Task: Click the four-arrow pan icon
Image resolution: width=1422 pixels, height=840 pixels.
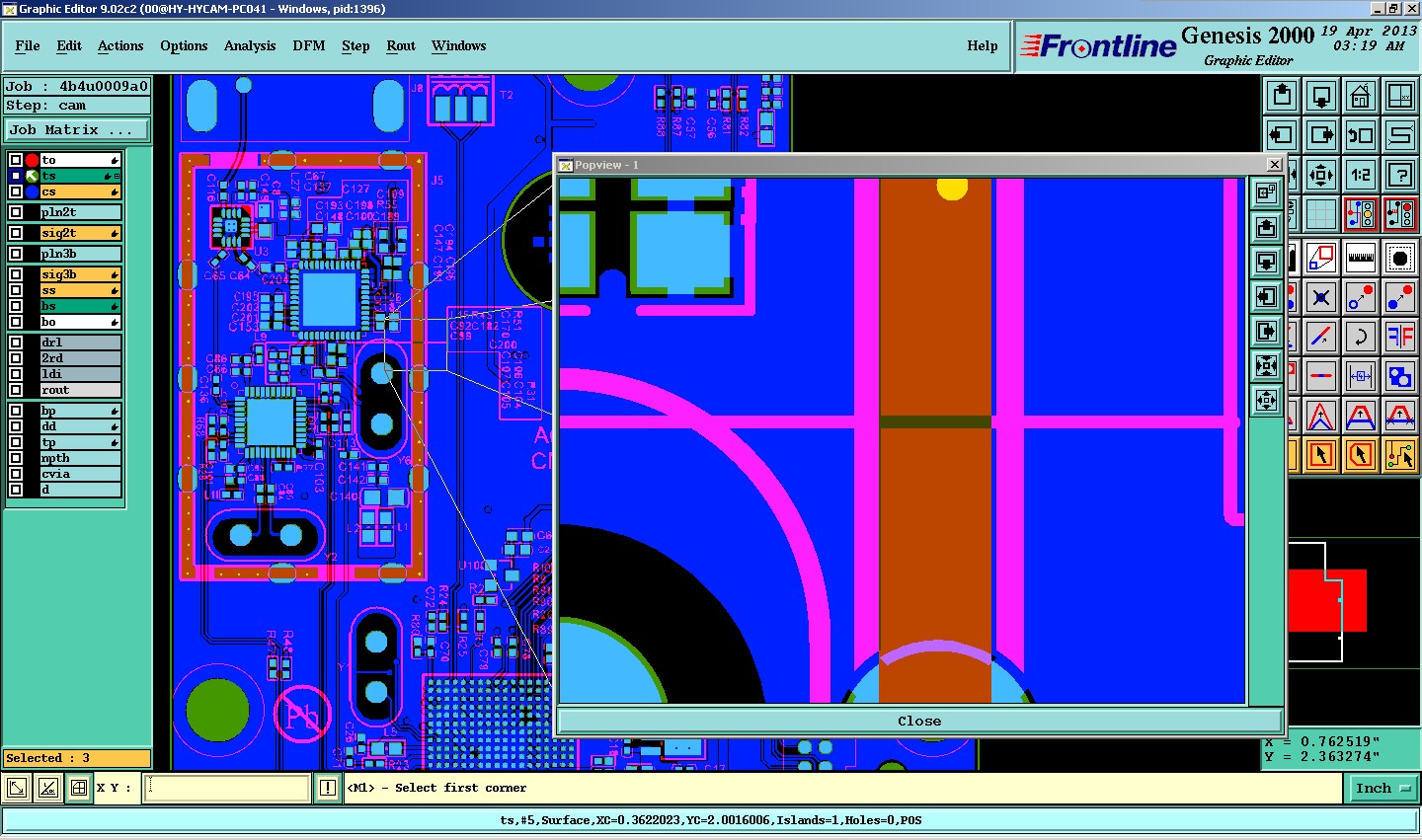Action: 1321,175
